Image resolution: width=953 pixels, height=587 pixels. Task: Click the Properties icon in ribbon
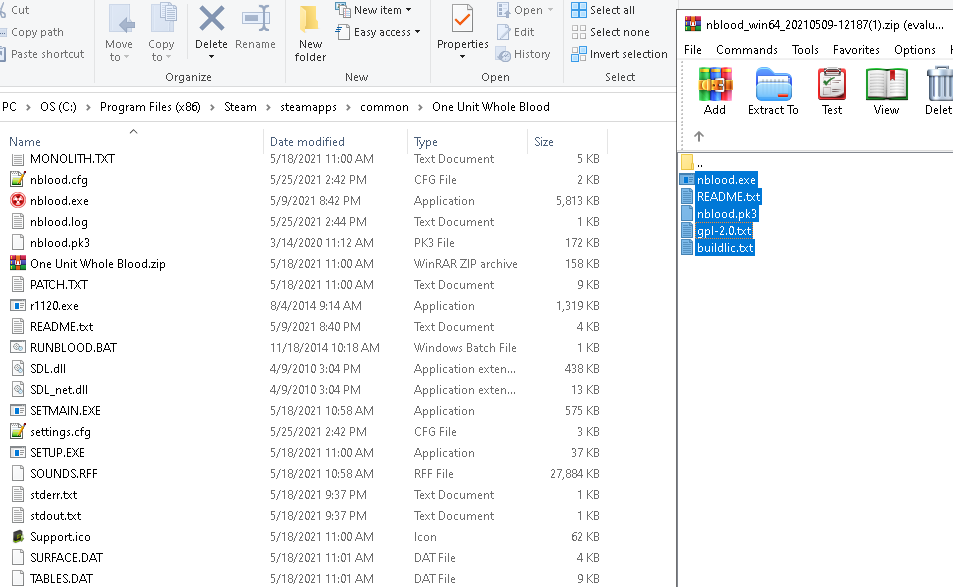(463, 19)
